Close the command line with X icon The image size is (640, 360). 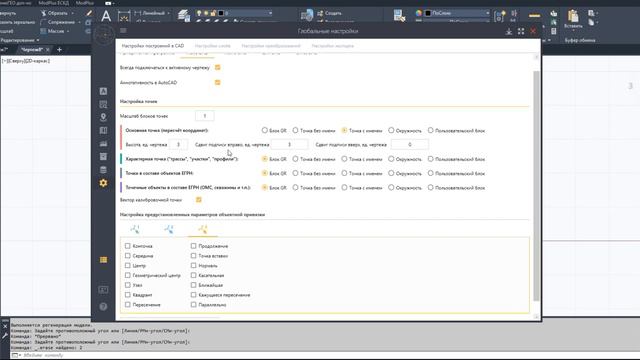click(x=5, y=326)
